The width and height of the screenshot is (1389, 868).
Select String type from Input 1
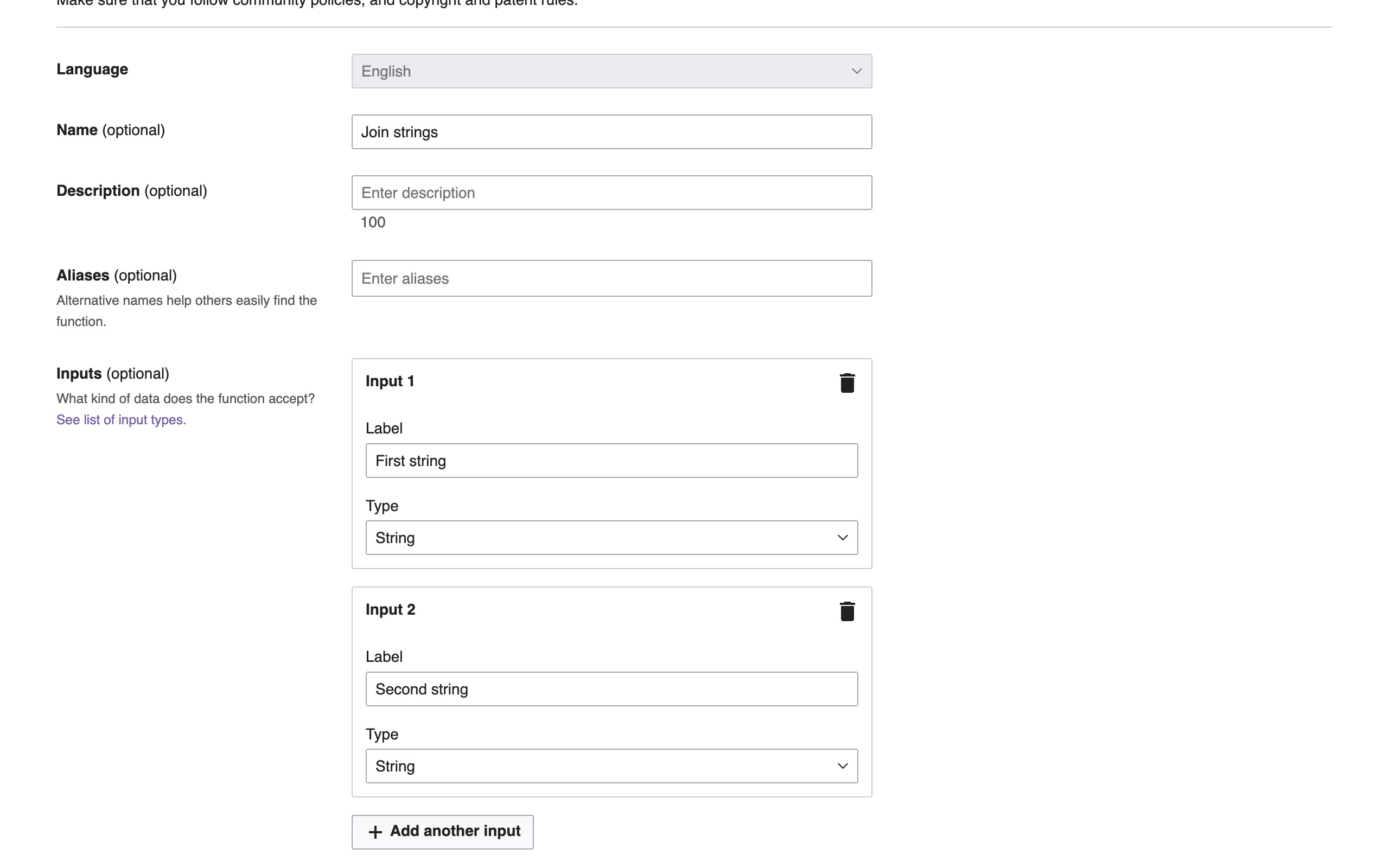tap(611, 537)
